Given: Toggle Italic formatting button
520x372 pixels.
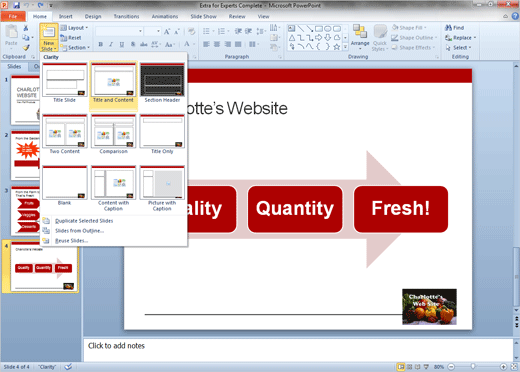Looking at the screenshot, I should point(111,44).
